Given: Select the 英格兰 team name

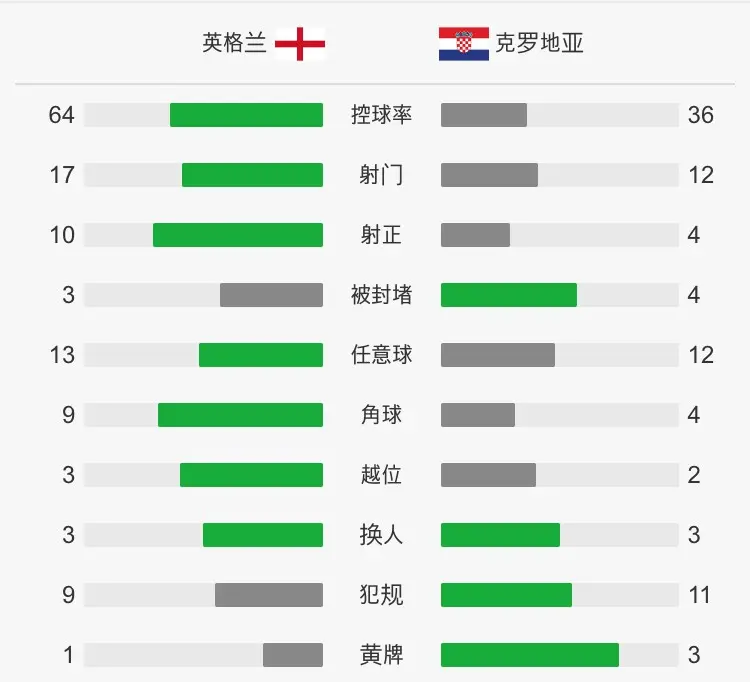Looking at the screenshot, I should 234,43.
